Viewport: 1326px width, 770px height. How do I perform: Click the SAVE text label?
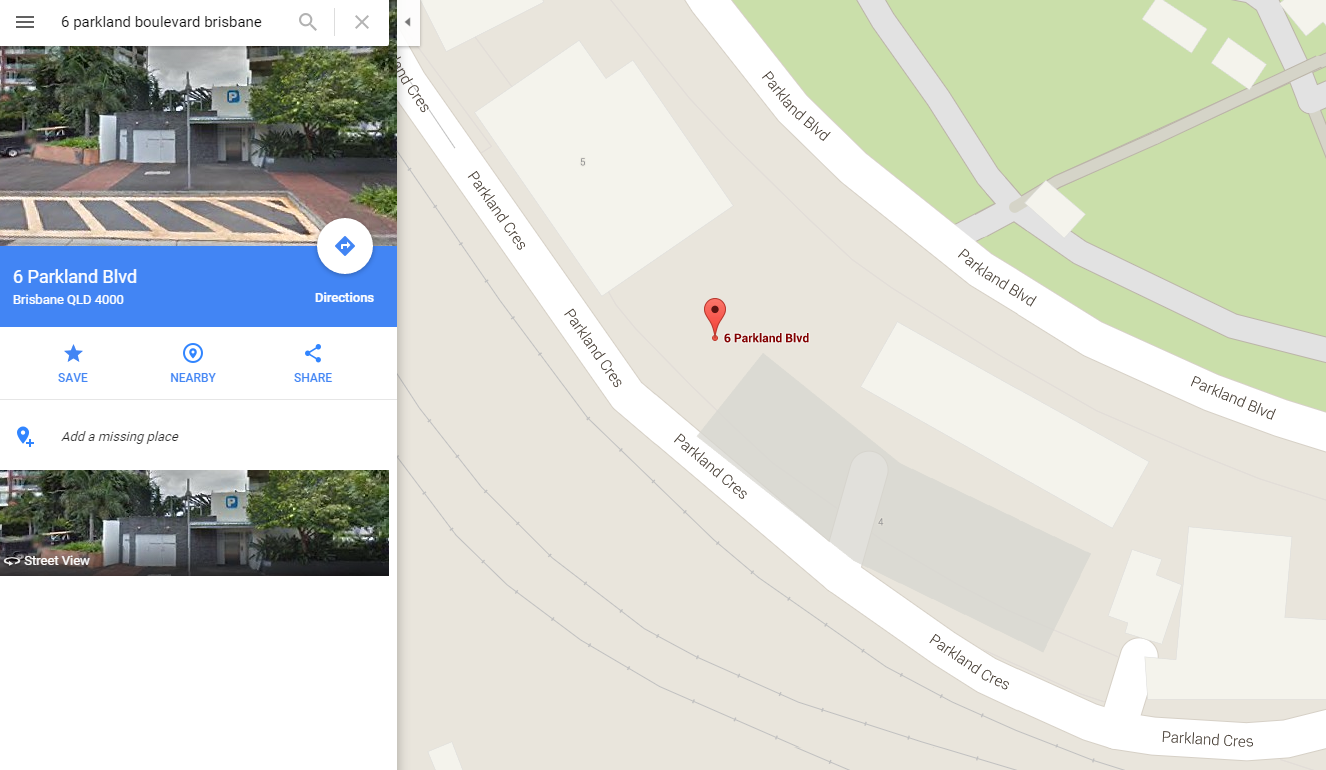(73, 378)
